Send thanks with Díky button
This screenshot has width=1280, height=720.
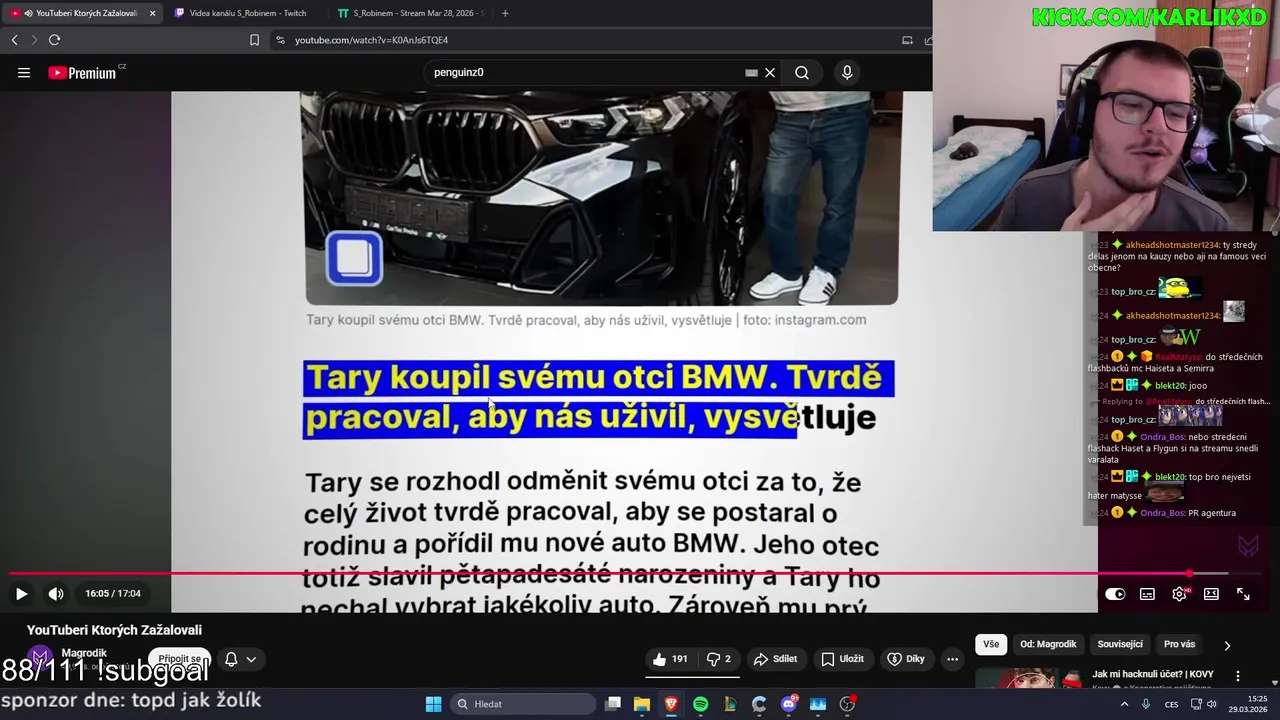coord(906,659)
